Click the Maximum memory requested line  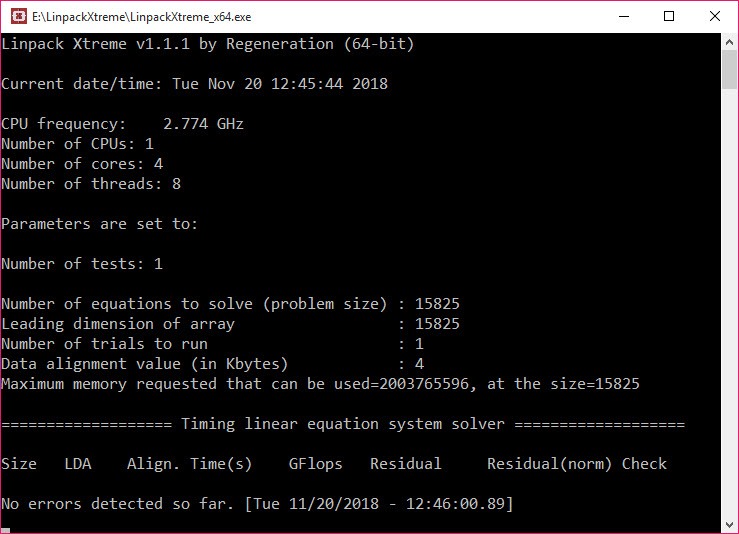(320, 384)
